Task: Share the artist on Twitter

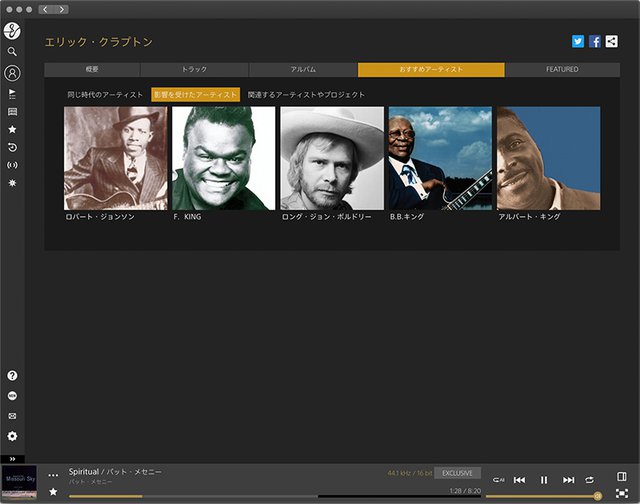Action: [578, 42]
